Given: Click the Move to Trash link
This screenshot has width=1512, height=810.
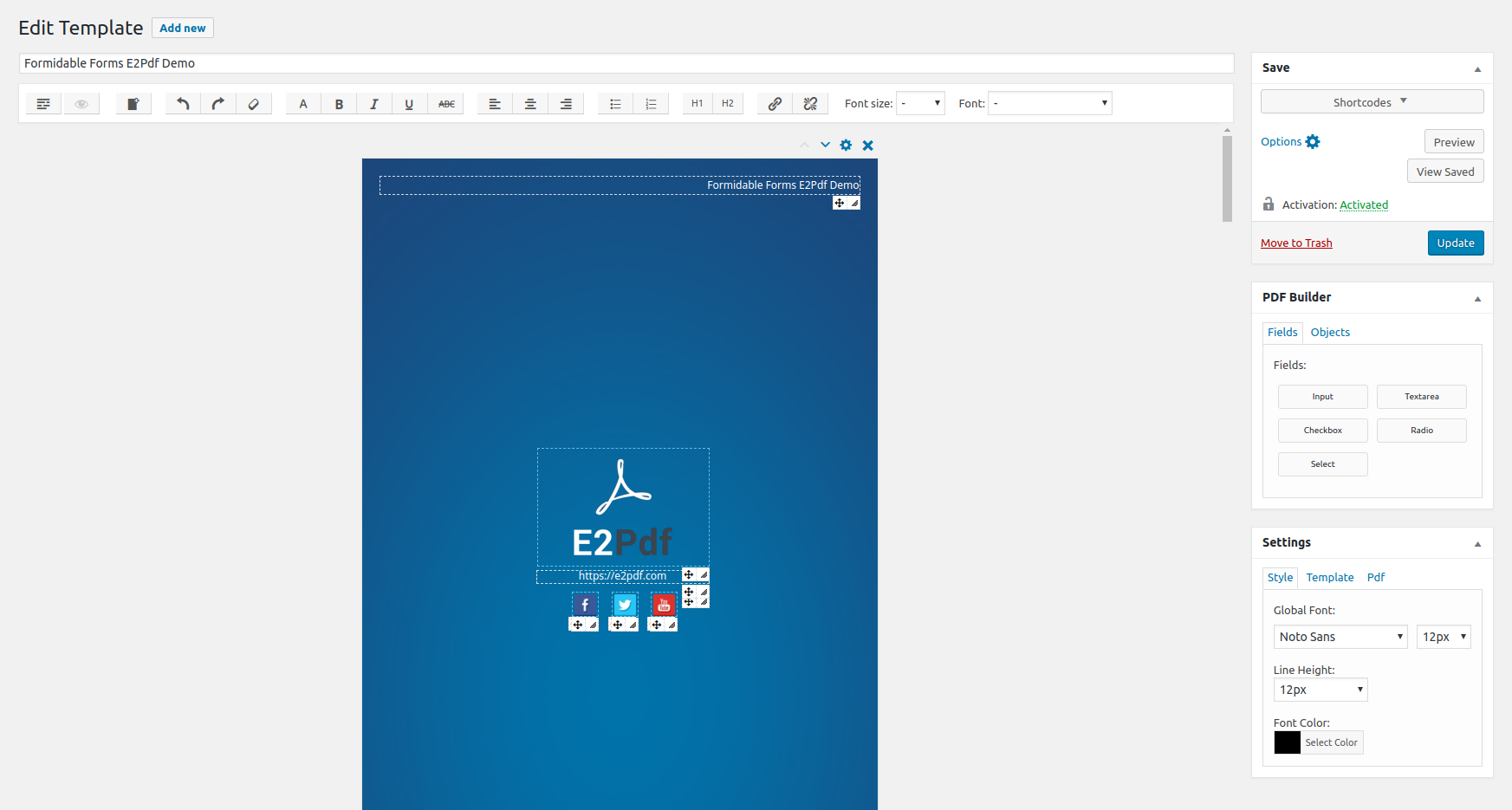Looking at the screenshot, I should pyautogui.click(x=1296, y=243).
